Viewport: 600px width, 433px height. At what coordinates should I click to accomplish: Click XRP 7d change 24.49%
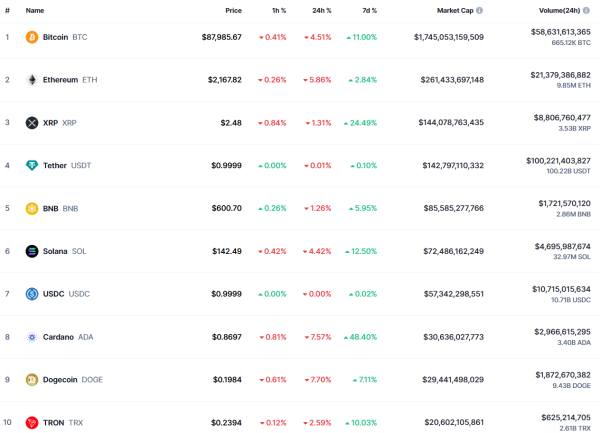click(x=360, y=123)
